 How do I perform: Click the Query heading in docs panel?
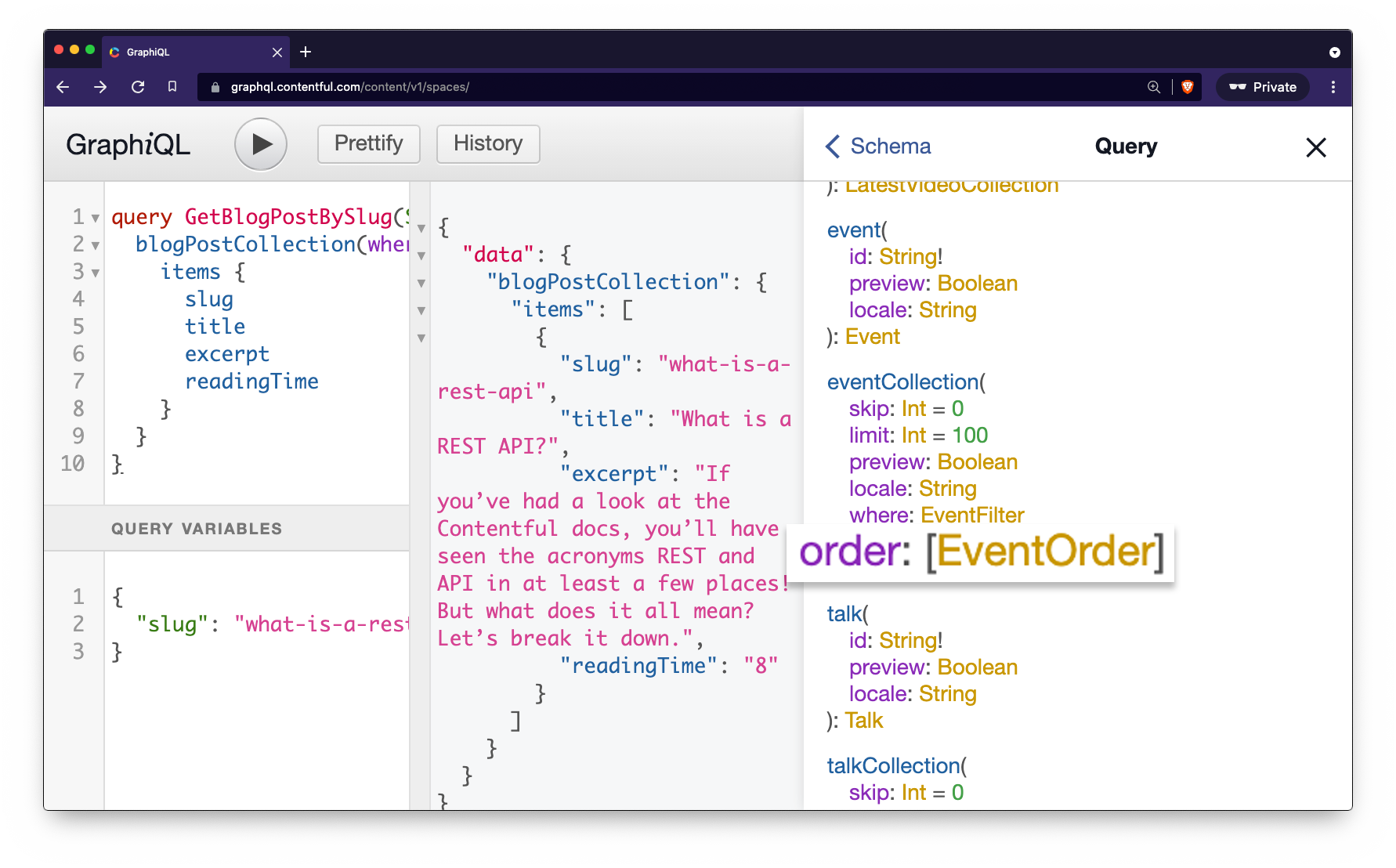coord(1126,146)
